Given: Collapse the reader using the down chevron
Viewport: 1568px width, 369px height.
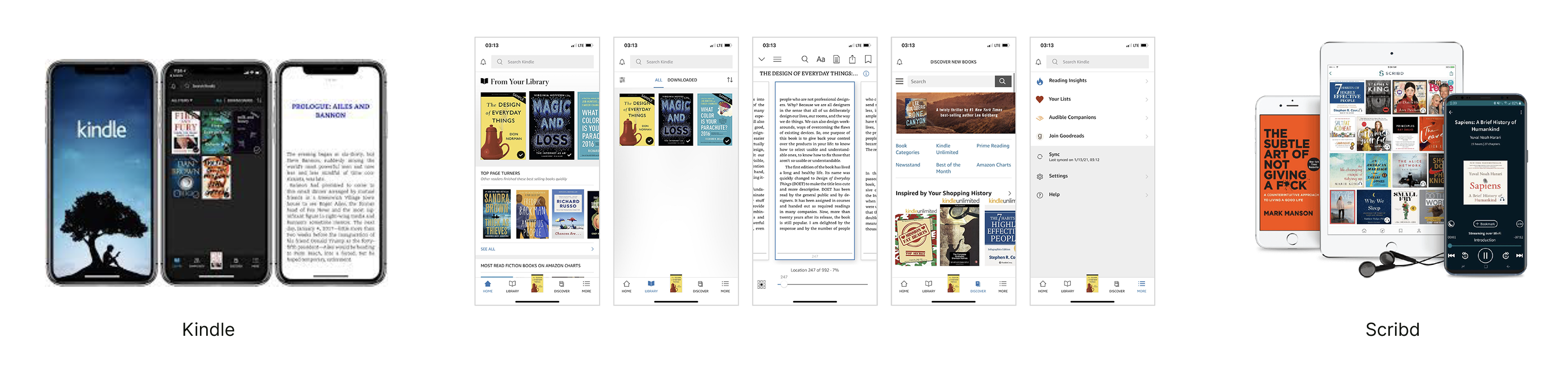Looking at the screenshot, I should [x=761, y=60].
